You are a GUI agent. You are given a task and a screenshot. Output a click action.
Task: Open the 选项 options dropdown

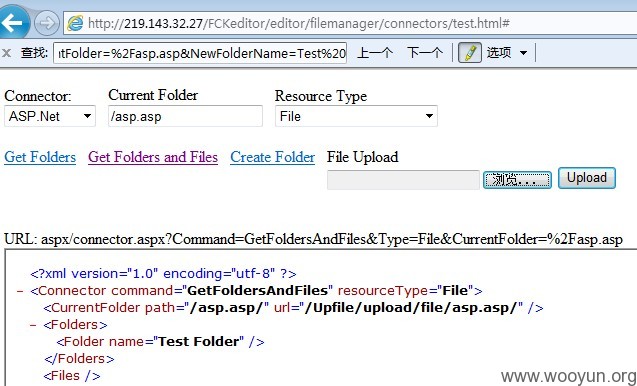507,53
